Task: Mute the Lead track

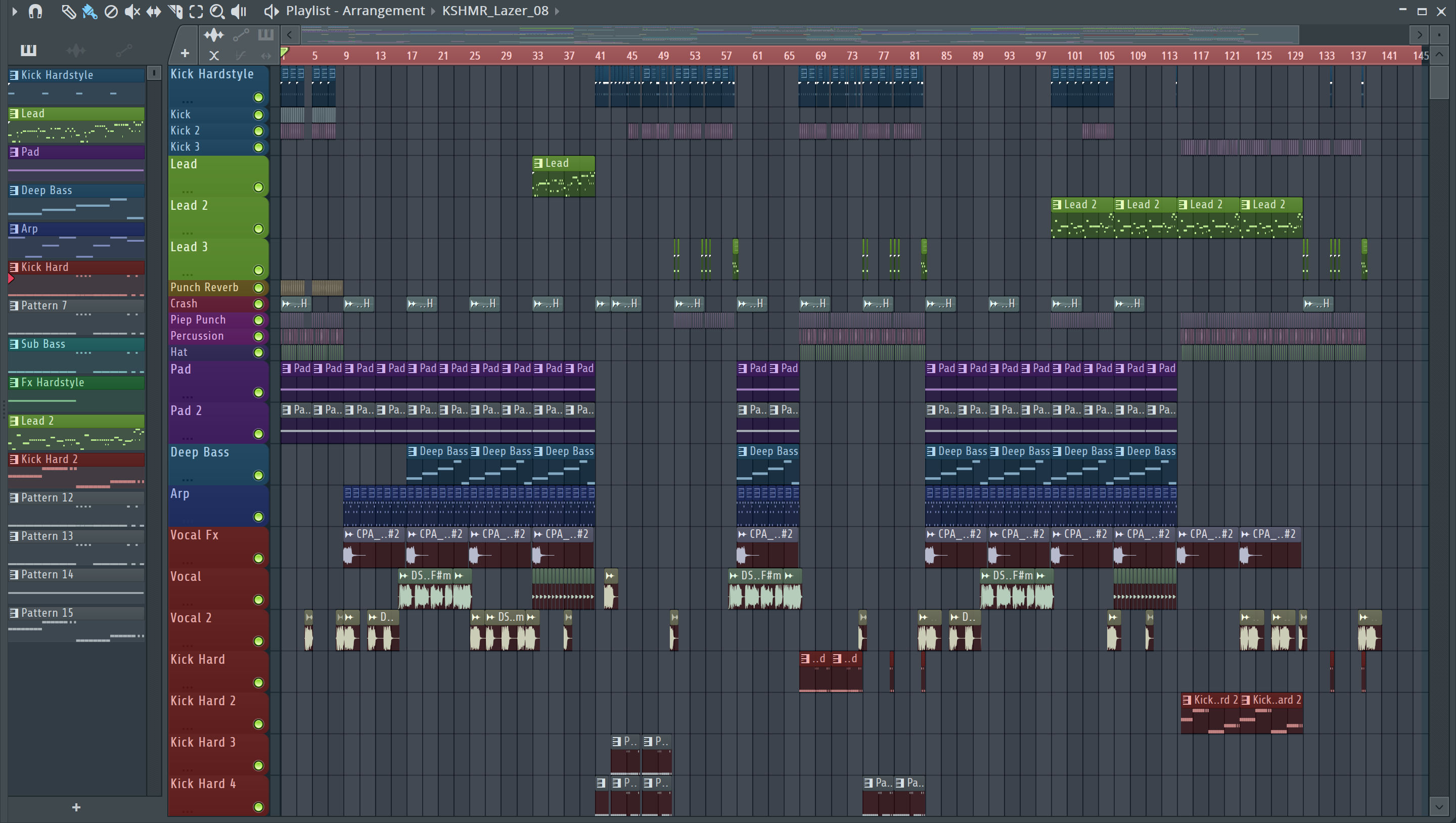Action: [x=258, y=187]
